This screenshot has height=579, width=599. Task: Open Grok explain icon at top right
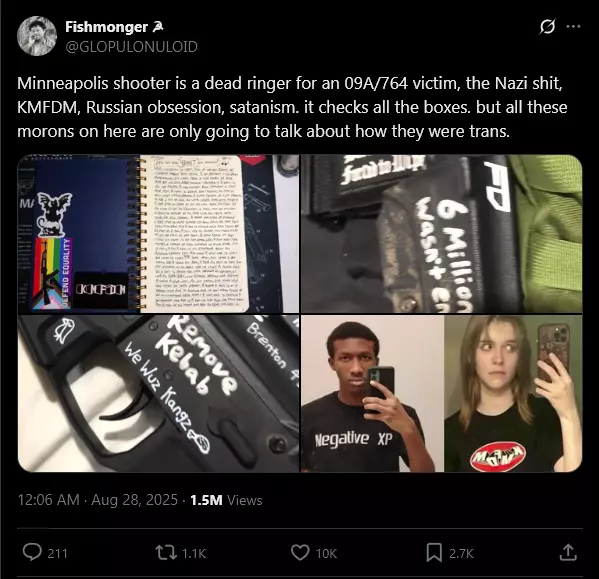click(x=547, y=27)
